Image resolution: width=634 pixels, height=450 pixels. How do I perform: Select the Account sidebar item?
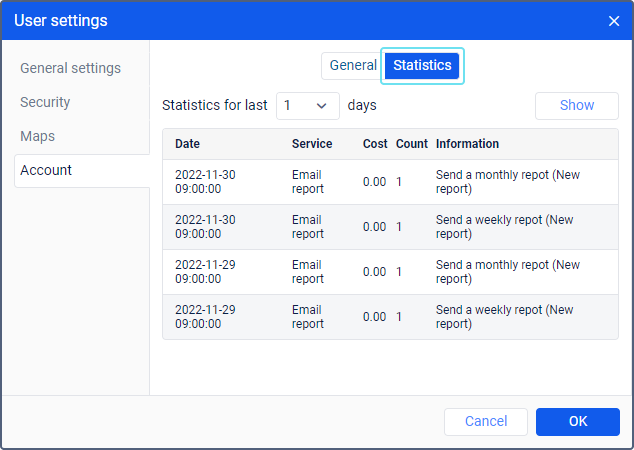coord(46,170)
